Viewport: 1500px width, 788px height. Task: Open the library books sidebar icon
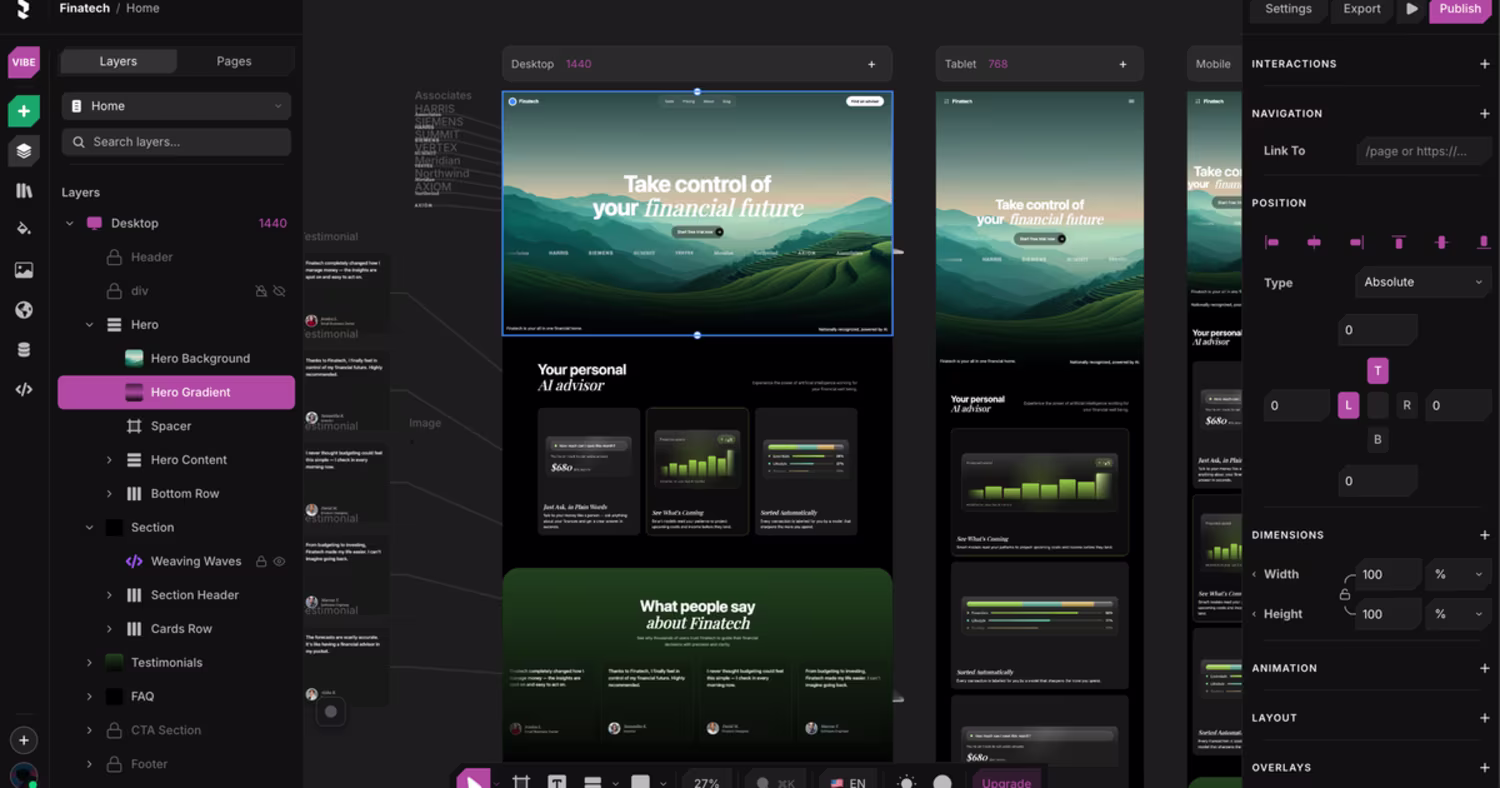(24, 190)
